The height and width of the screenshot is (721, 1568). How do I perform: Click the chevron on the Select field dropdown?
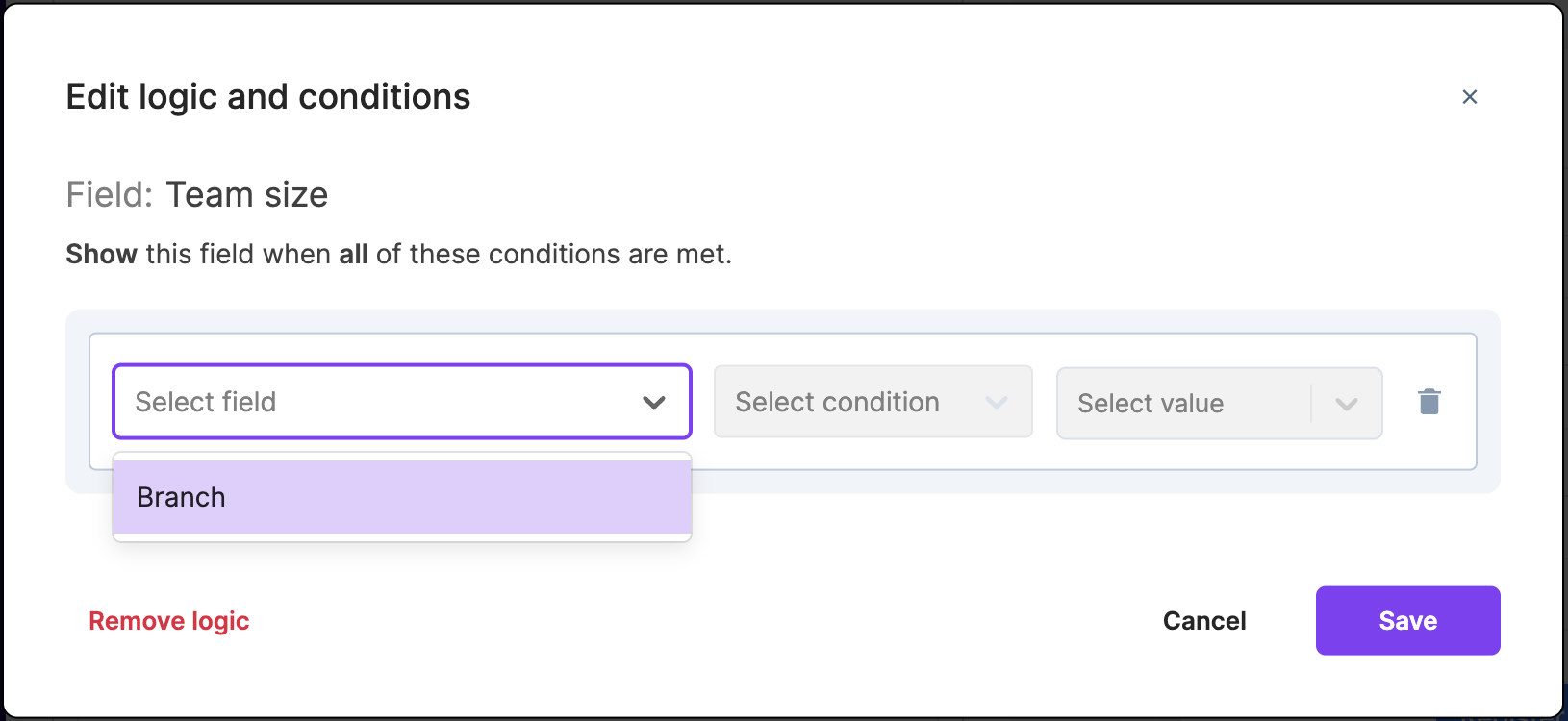[654, 402]
